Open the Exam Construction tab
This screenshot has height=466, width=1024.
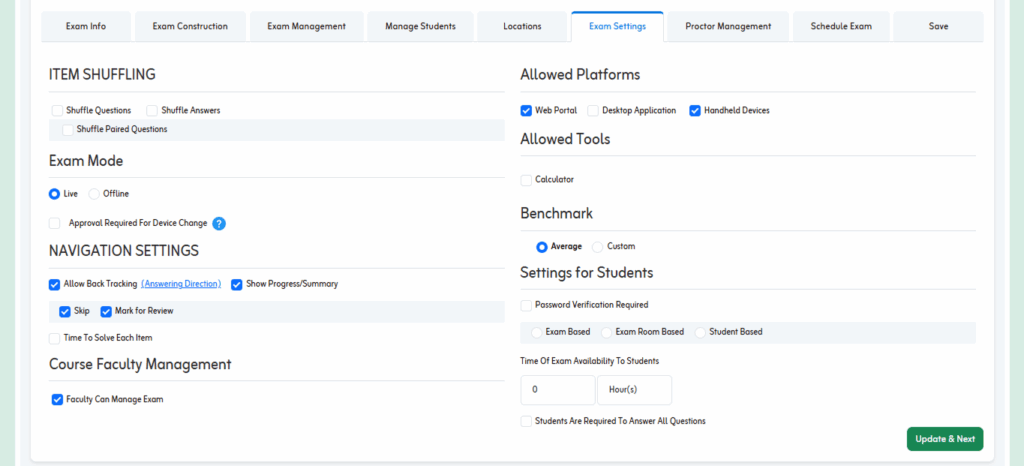189,26
